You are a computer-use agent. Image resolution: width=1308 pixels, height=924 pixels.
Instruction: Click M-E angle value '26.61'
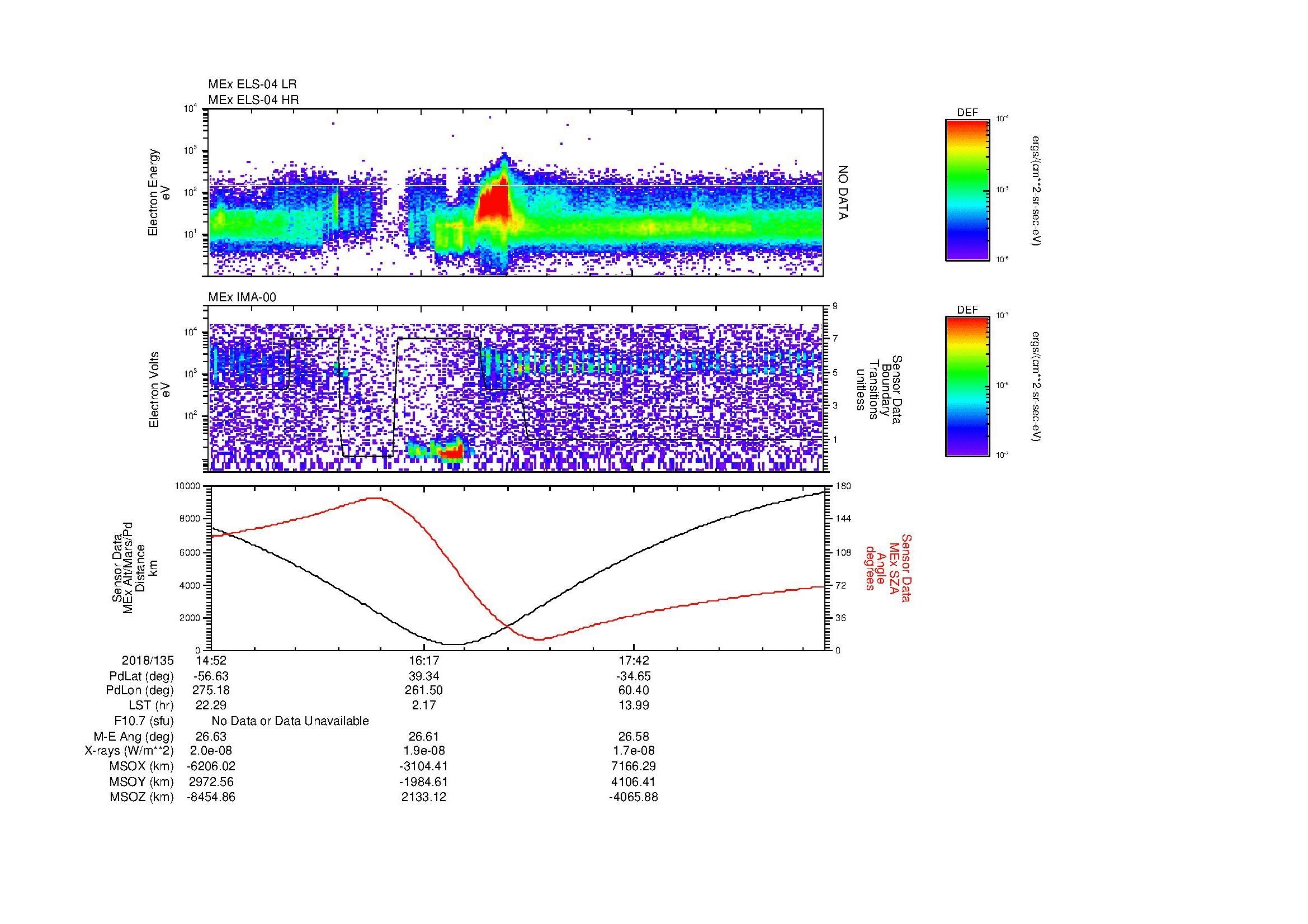pos(424,737)
